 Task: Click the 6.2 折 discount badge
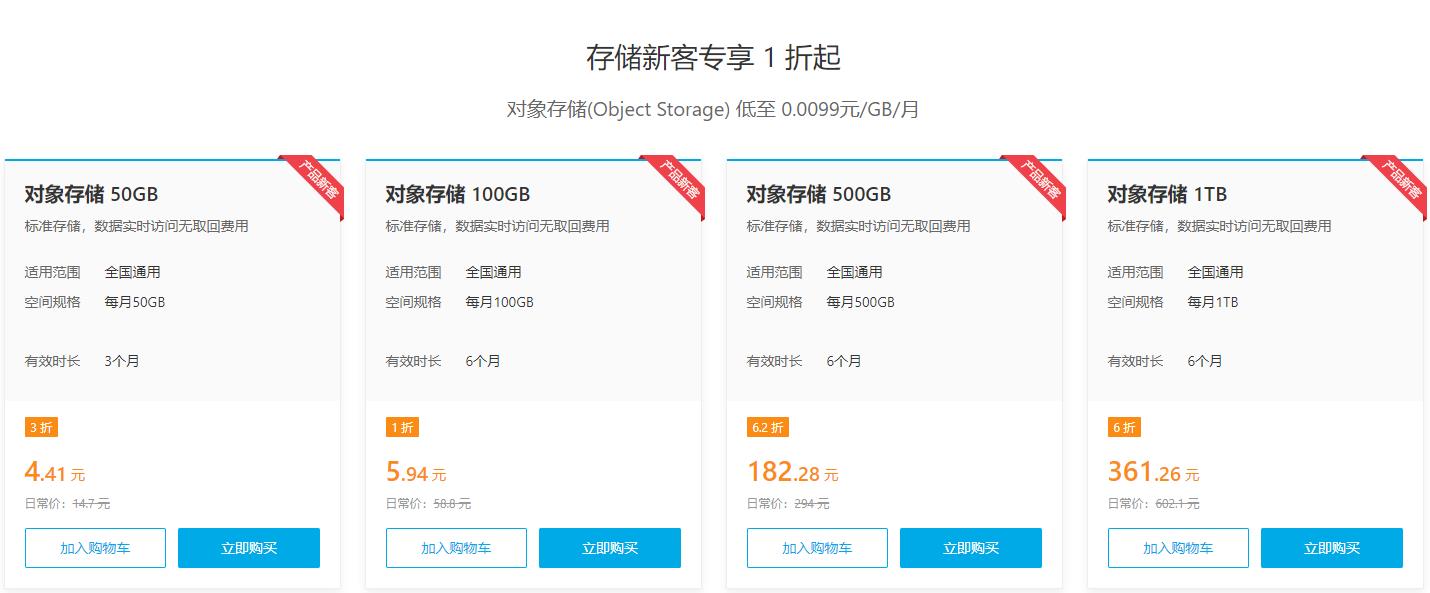click(768, 427)
